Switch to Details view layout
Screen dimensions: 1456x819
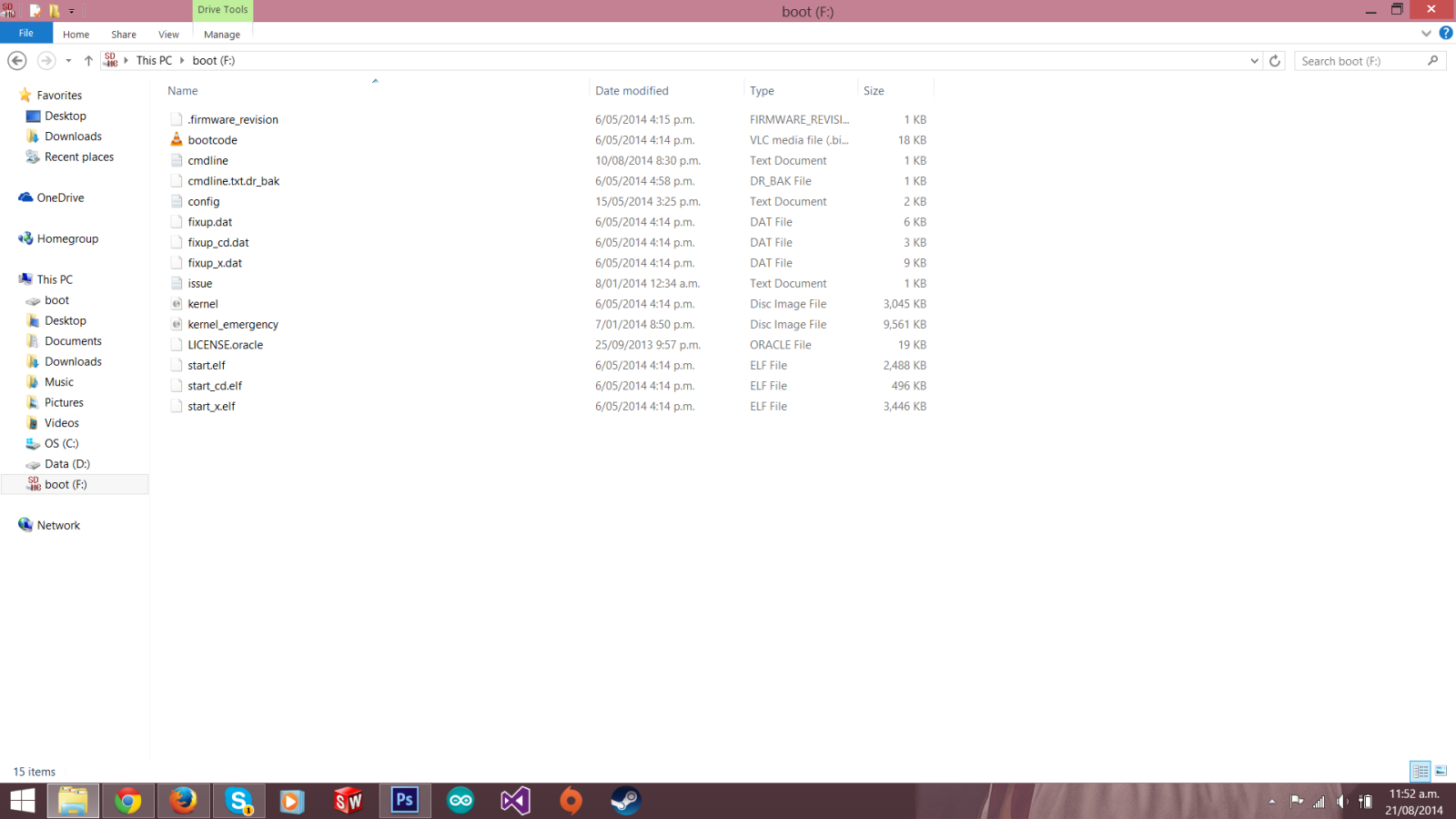point(1420,772)
